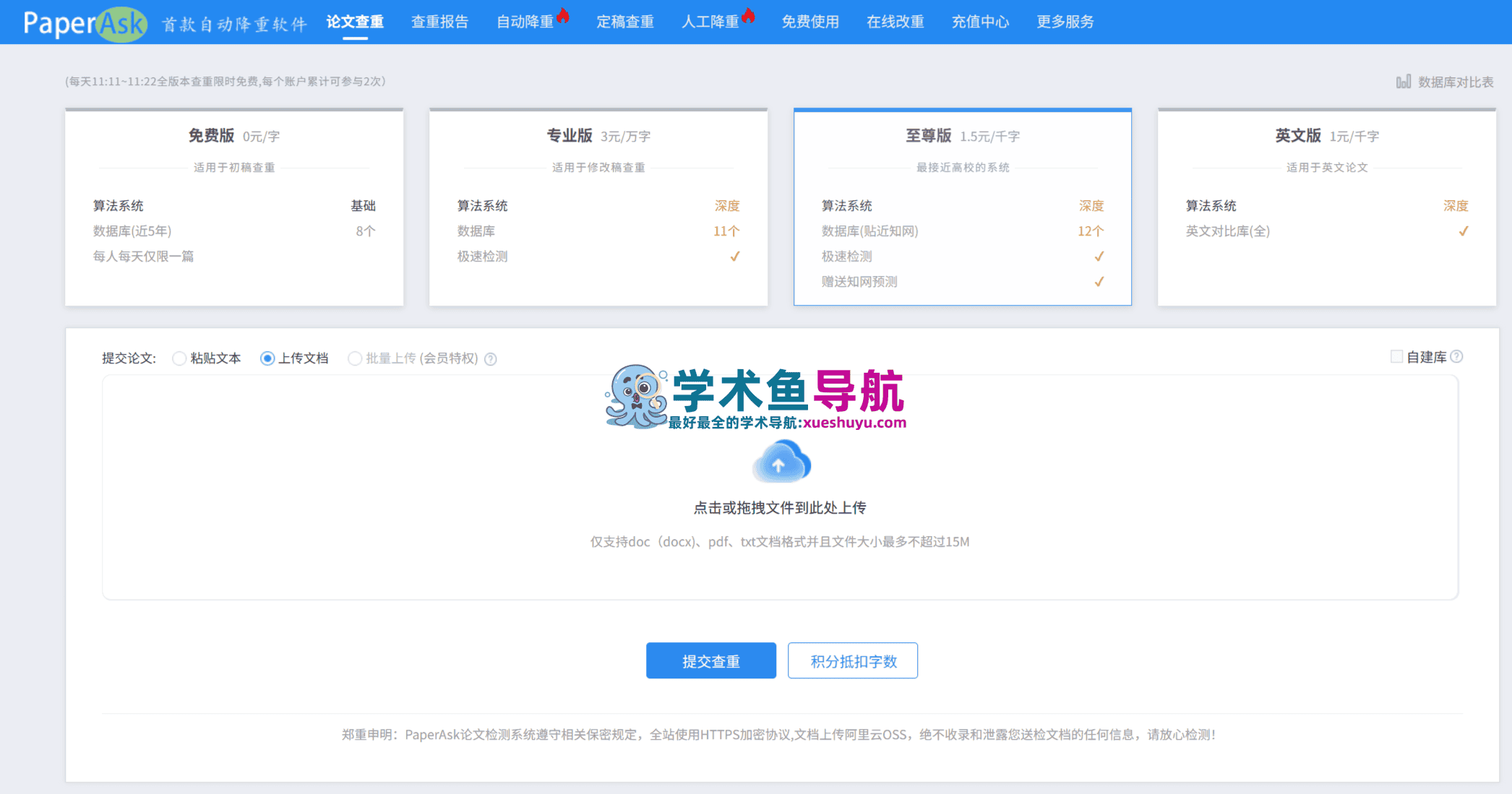
Task: Open the 更多服务 menu
Action: pyautogui.click(x=1066, y=22)
